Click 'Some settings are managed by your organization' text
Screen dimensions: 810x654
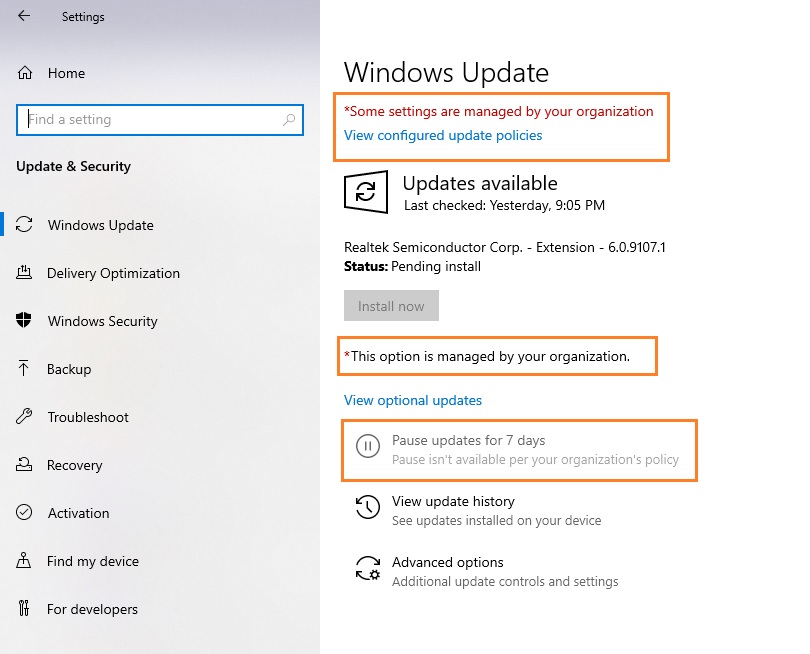[499, 112]
